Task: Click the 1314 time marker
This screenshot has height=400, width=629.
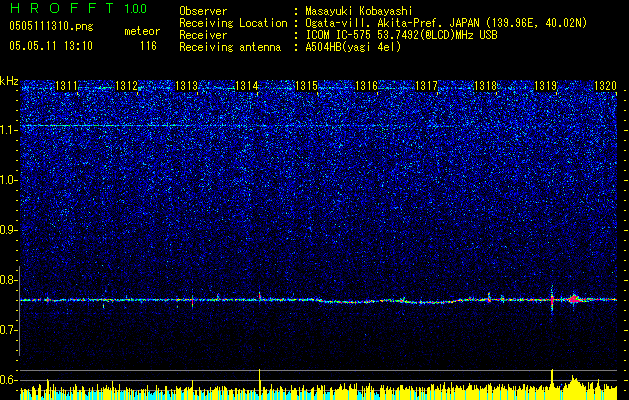Action: [x=246, y=86]
